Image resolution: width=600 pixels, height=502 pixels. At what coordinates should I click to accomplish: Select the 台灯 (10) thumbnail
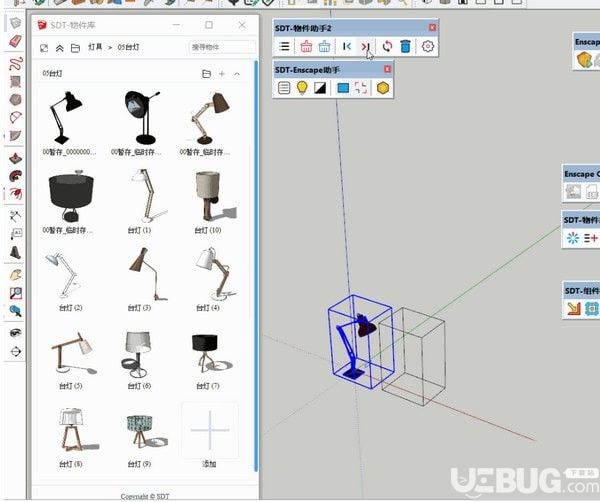pos(214,196)
